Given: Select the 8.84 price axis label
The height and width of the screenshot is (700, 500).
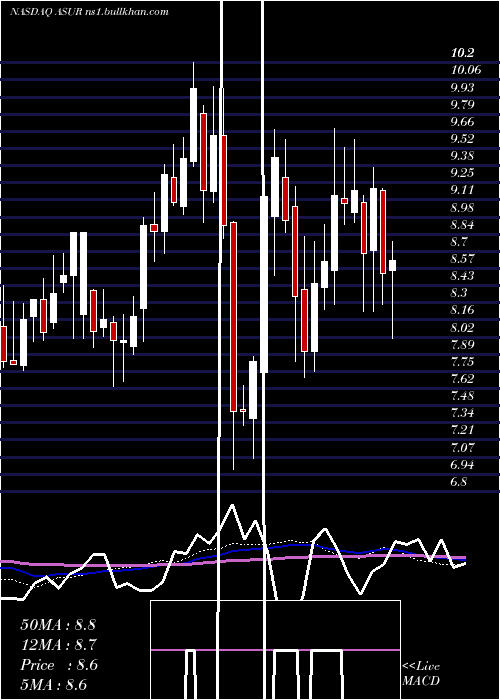Looking at the screenshot, I should (x=462, y=225).
